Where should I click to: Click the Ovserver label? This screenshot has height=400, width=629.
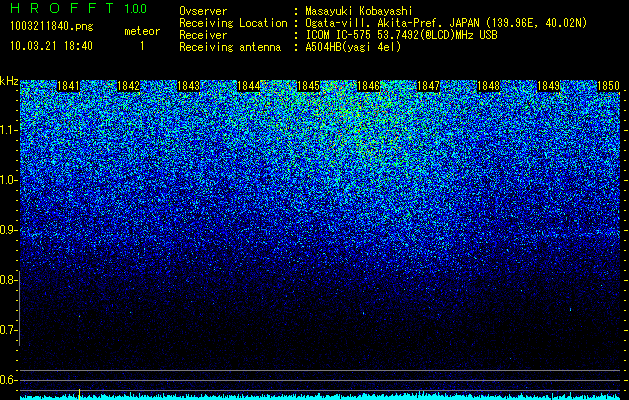tap(203, 11)
